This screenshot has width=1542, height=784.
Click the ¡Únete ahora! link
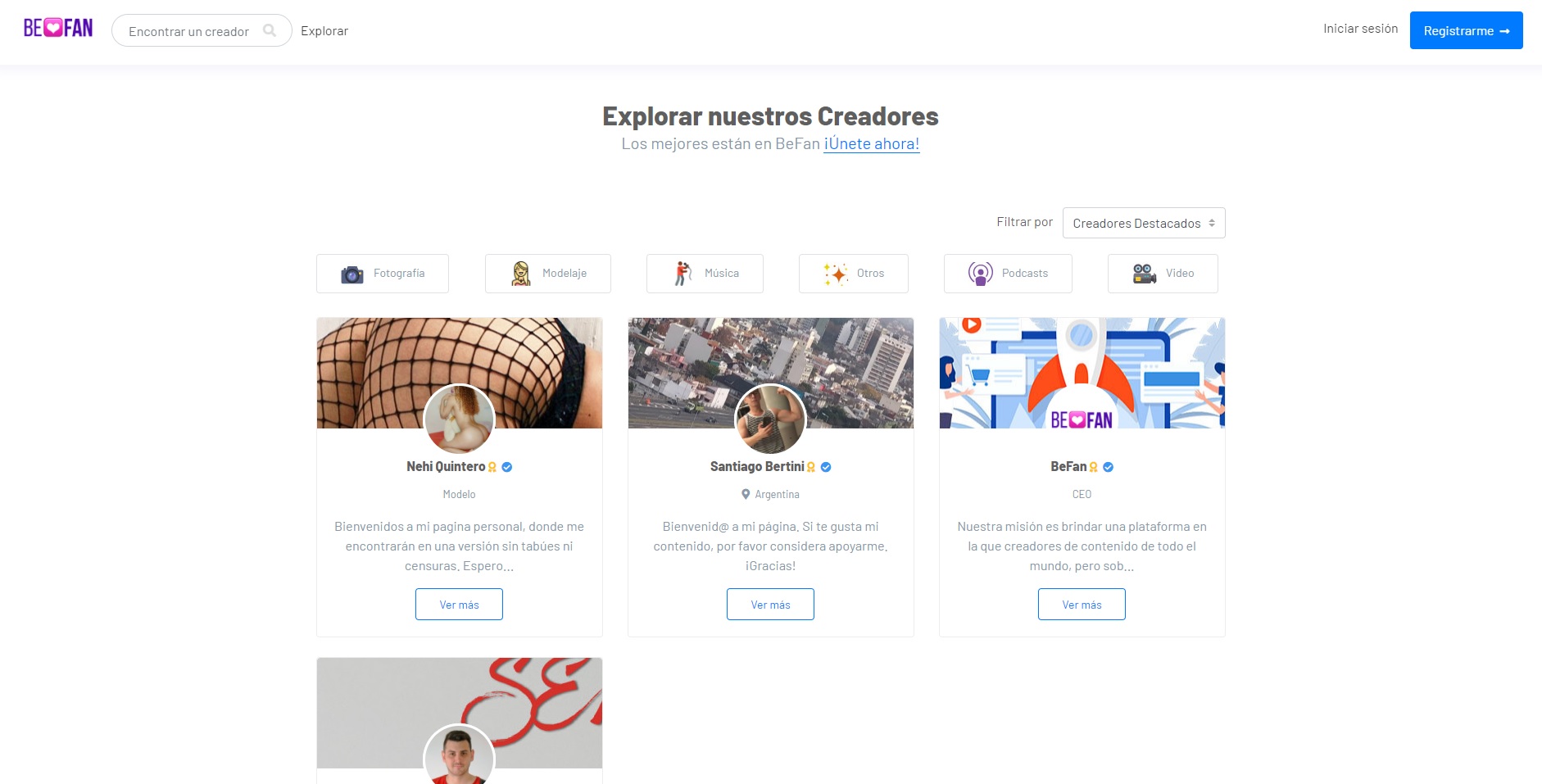click(x=872, y=144)
